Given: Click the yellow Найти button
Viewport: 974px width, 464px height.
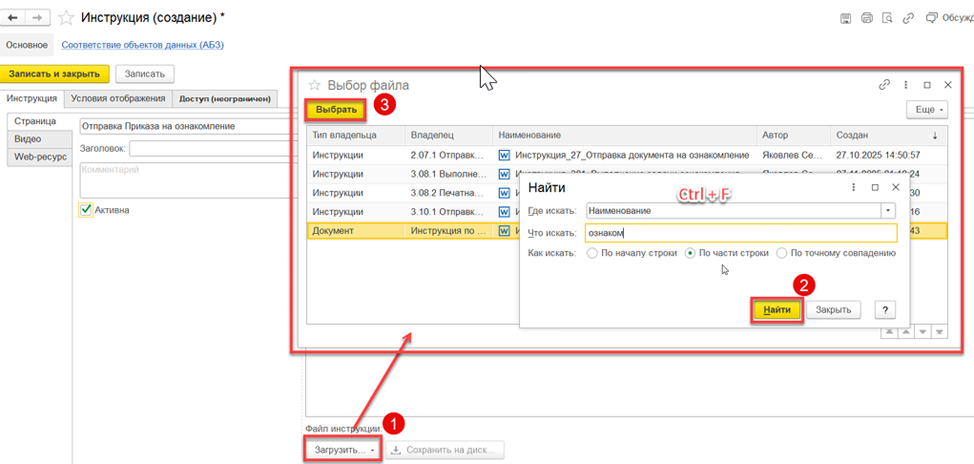Looking at the screenshot, I should tap(778, 309).
